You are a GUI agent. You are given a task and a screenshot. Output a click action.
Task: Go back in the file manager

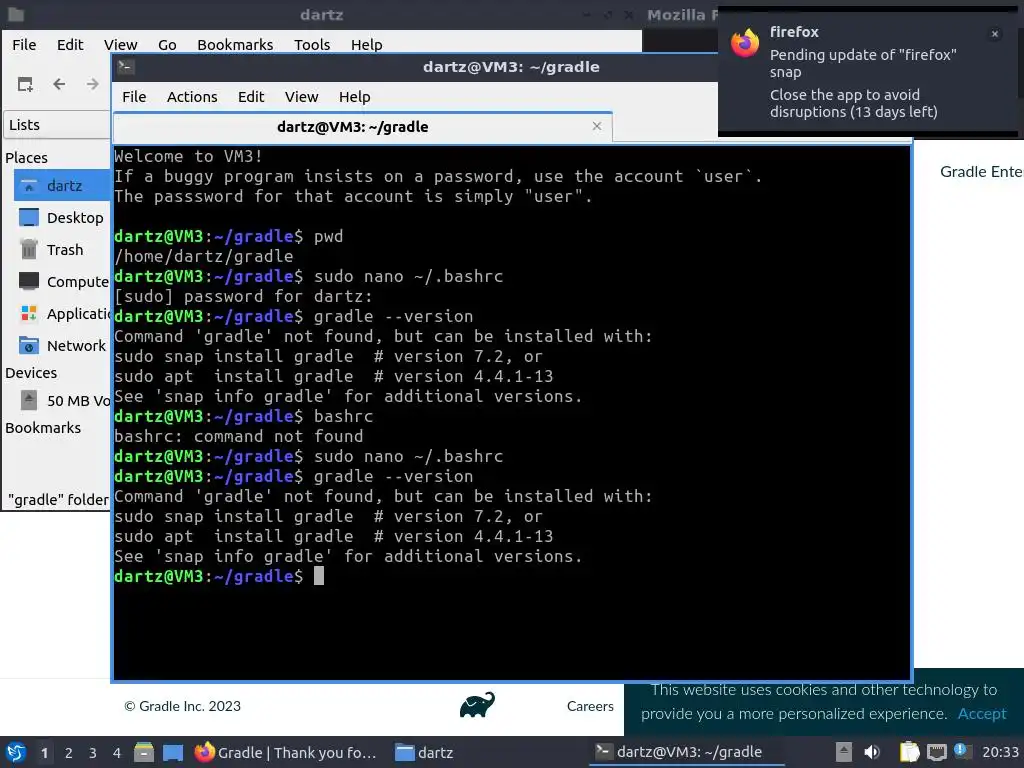click(59, 84)
